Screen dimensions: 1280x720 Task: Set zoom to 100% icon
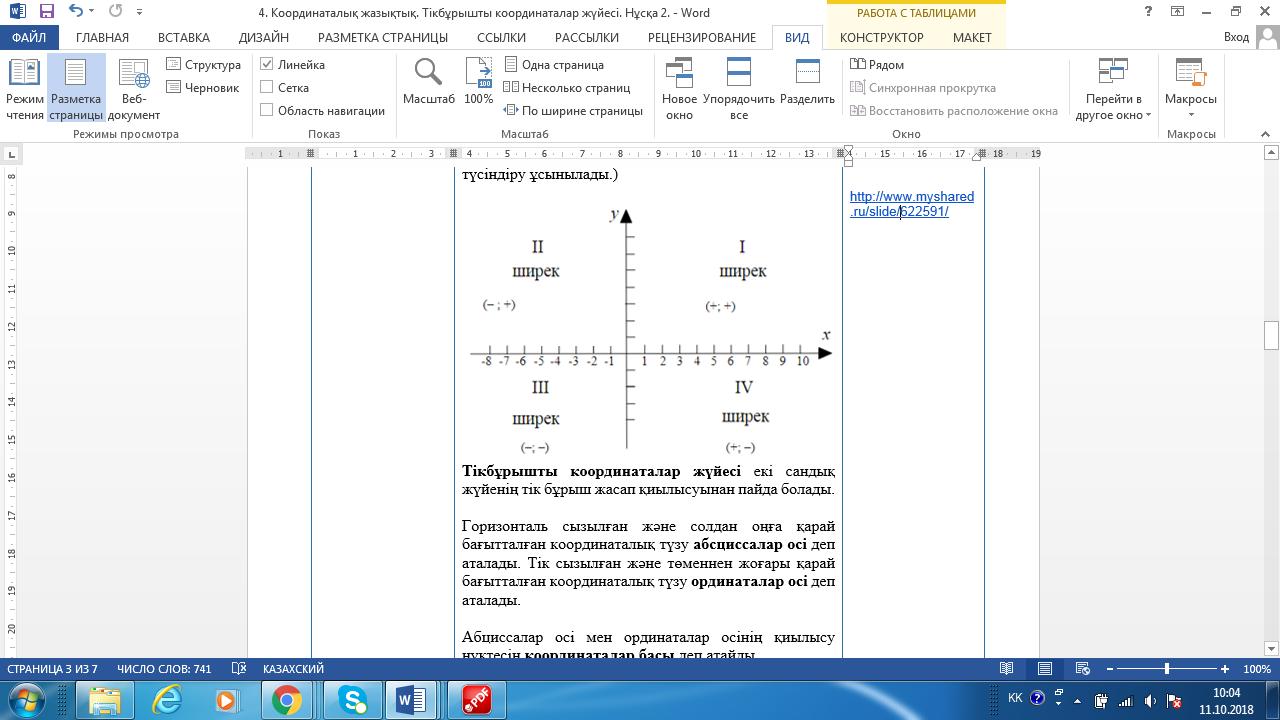pos(479,82)
